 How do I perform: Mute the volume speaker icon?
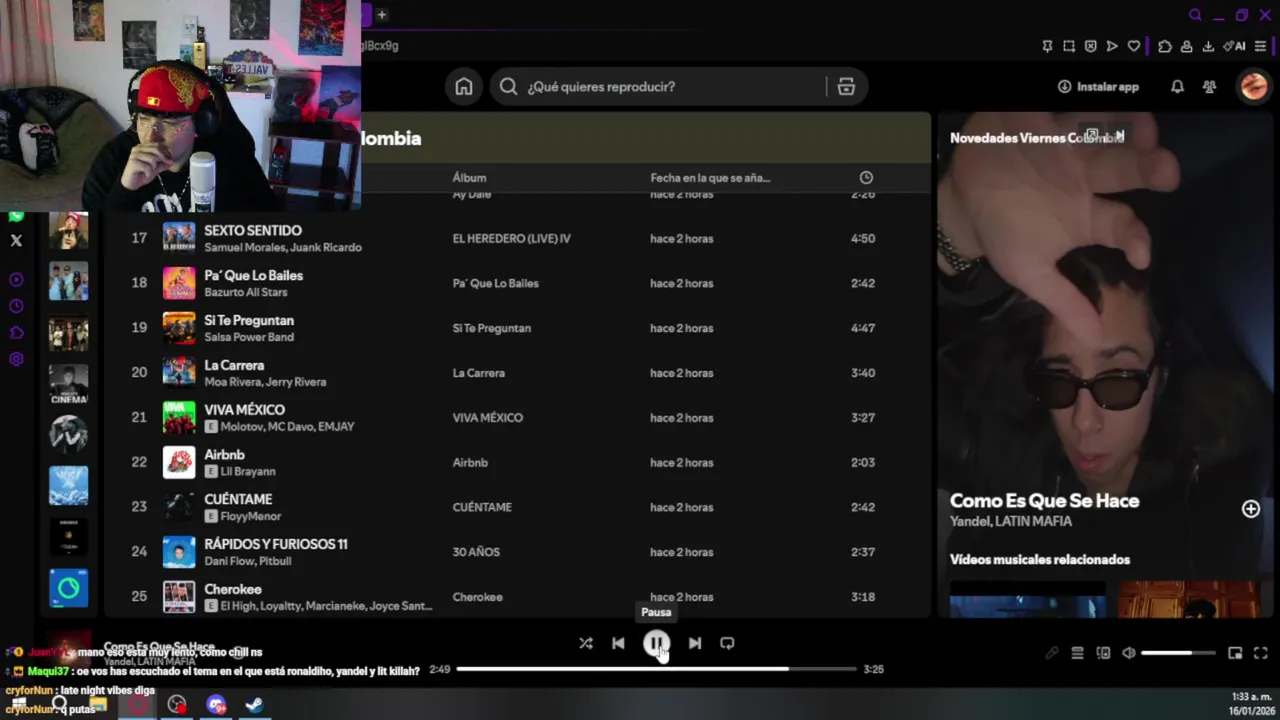1129,653
